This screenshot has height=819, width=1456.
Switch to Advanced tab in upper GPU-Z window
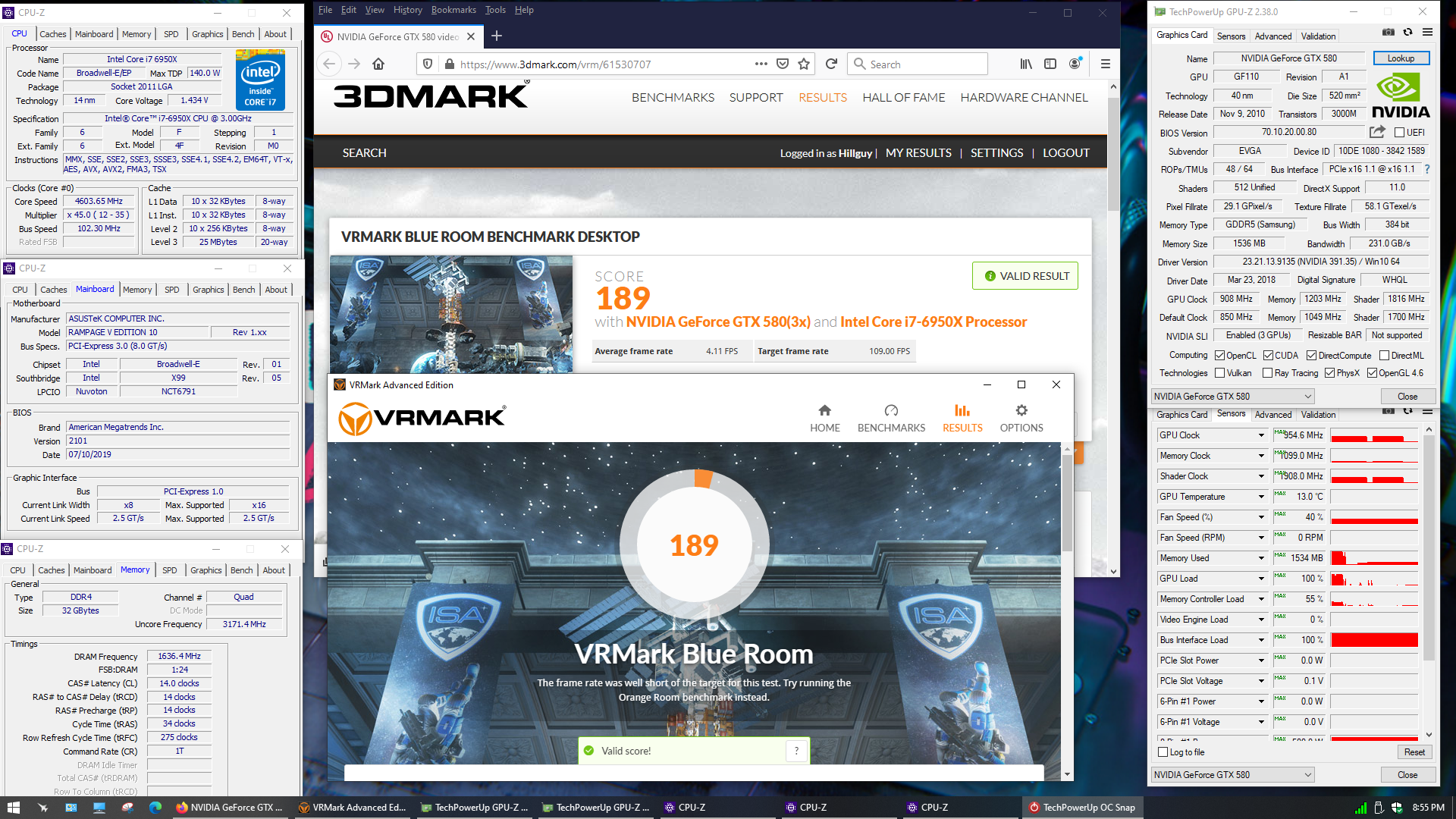coord(1273,36)
